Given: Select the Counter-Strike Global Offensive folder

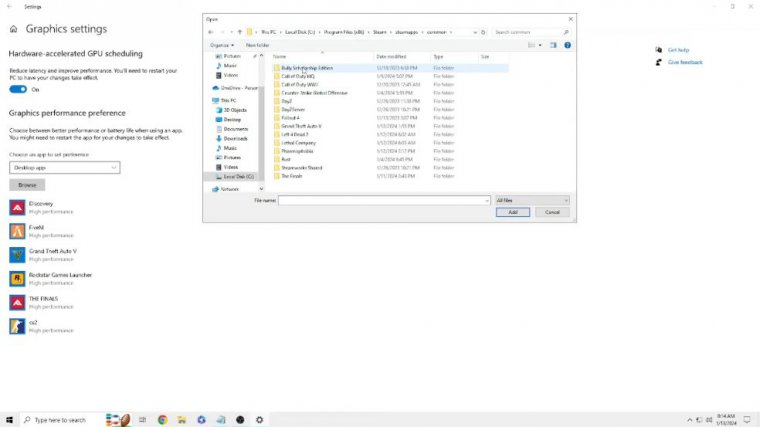Looking at the screenshot, I should tap(314, 93).
